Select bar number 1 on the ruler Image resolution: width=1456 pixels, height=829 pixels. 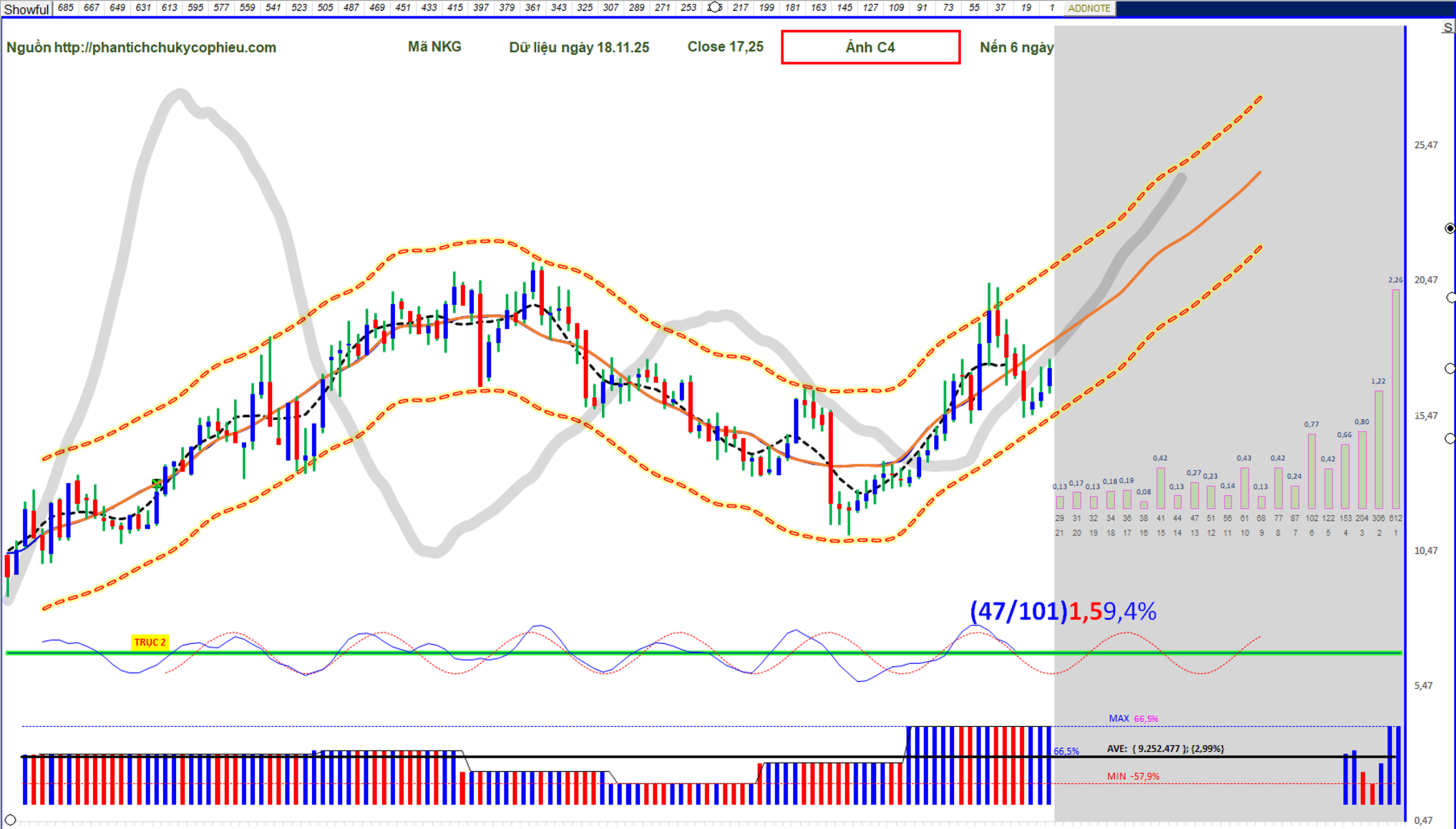(x=1052, y=7)
